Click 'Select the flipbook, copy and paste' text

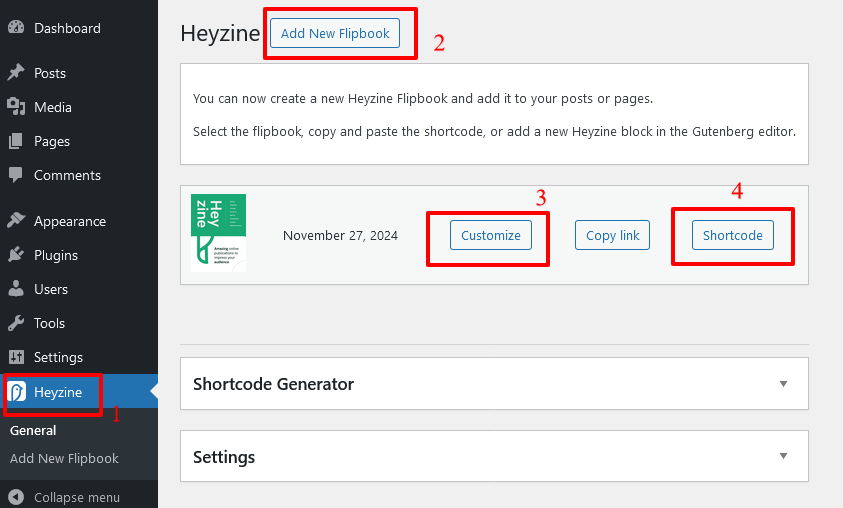pos(494,132)
